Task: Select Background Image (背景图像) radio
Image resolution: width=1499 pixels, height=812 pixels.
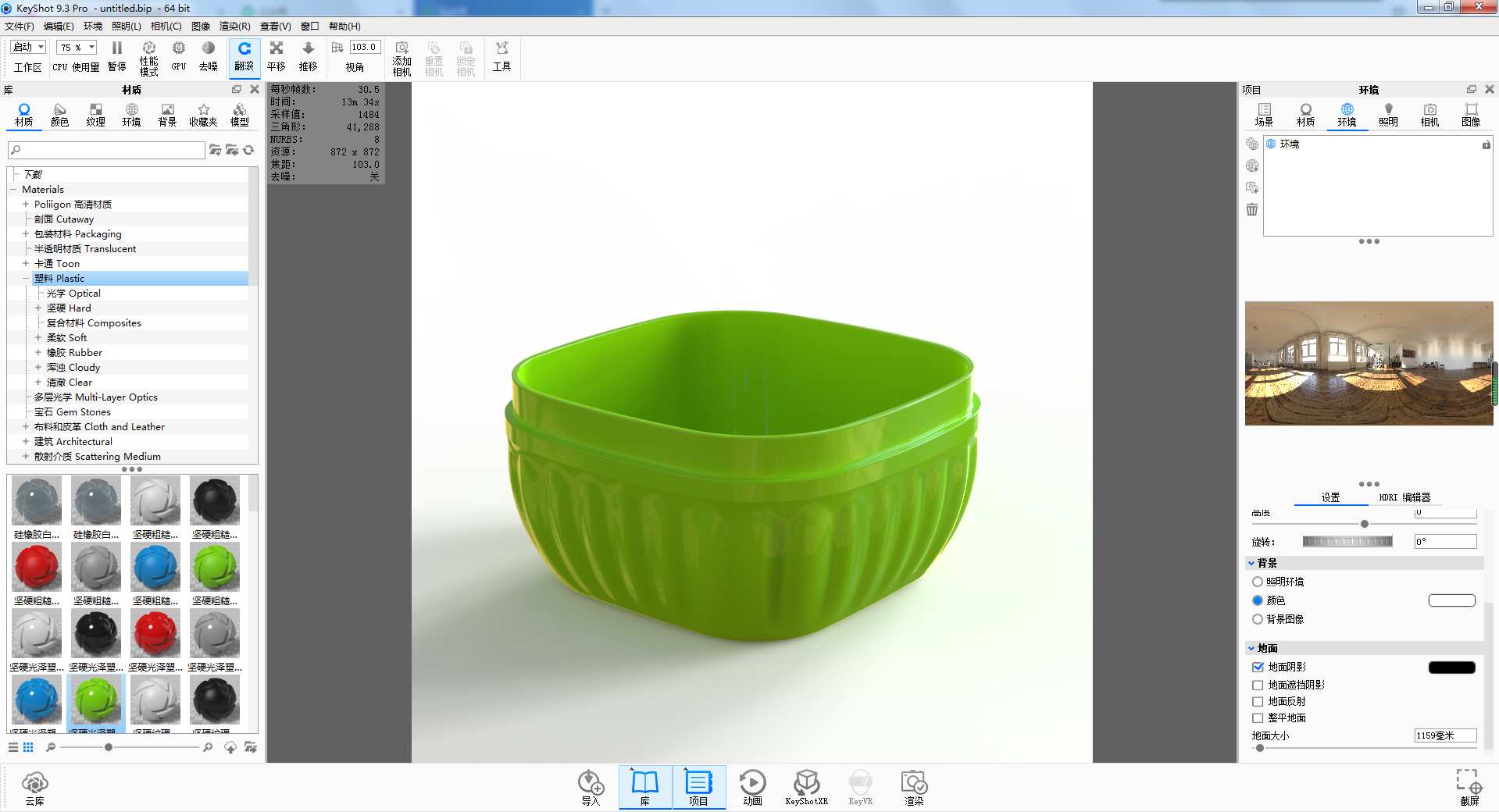Action: pos(1258,619)
